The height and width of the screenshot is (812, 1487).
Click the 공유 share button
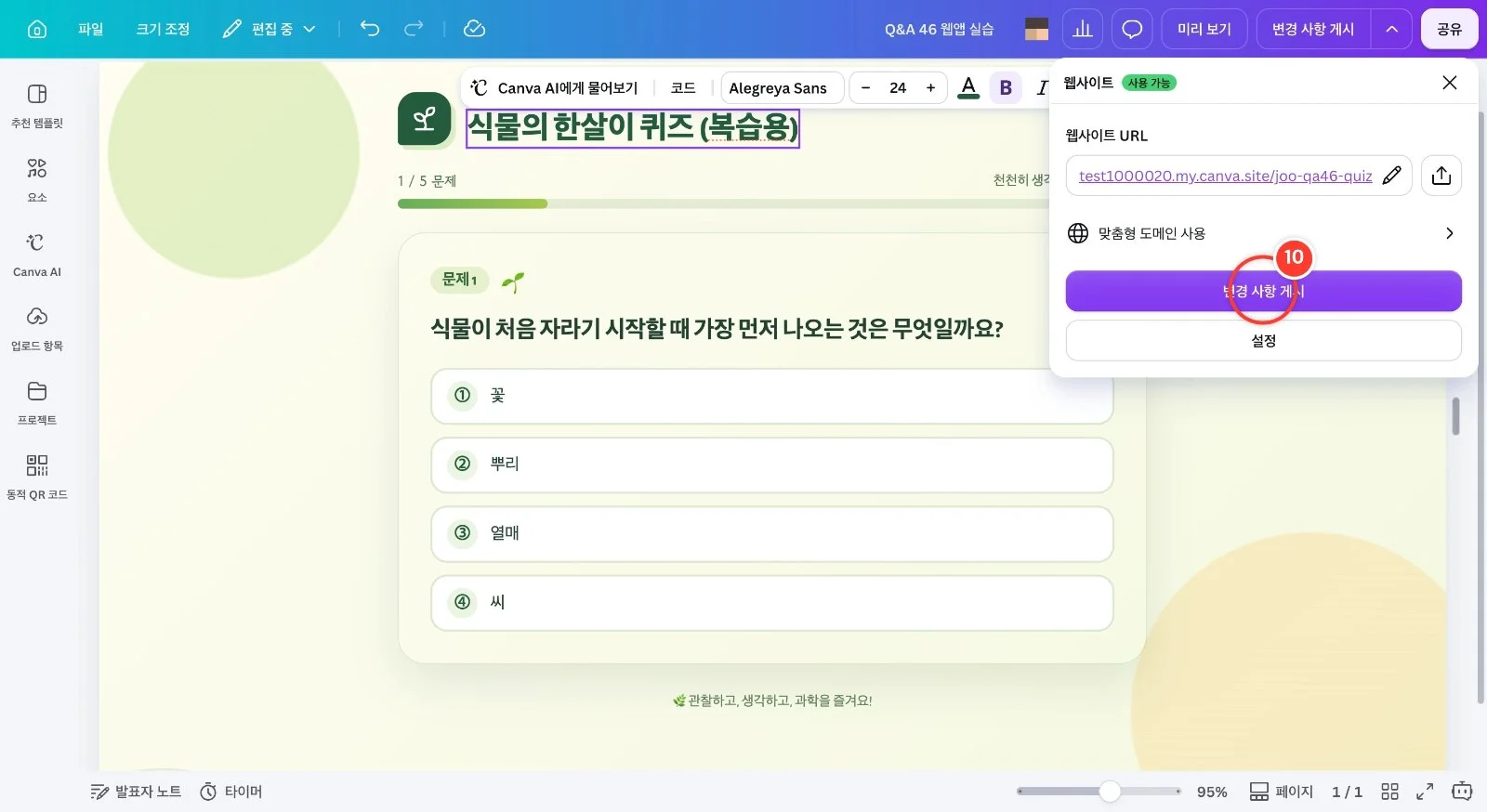tap(1450, 29)
